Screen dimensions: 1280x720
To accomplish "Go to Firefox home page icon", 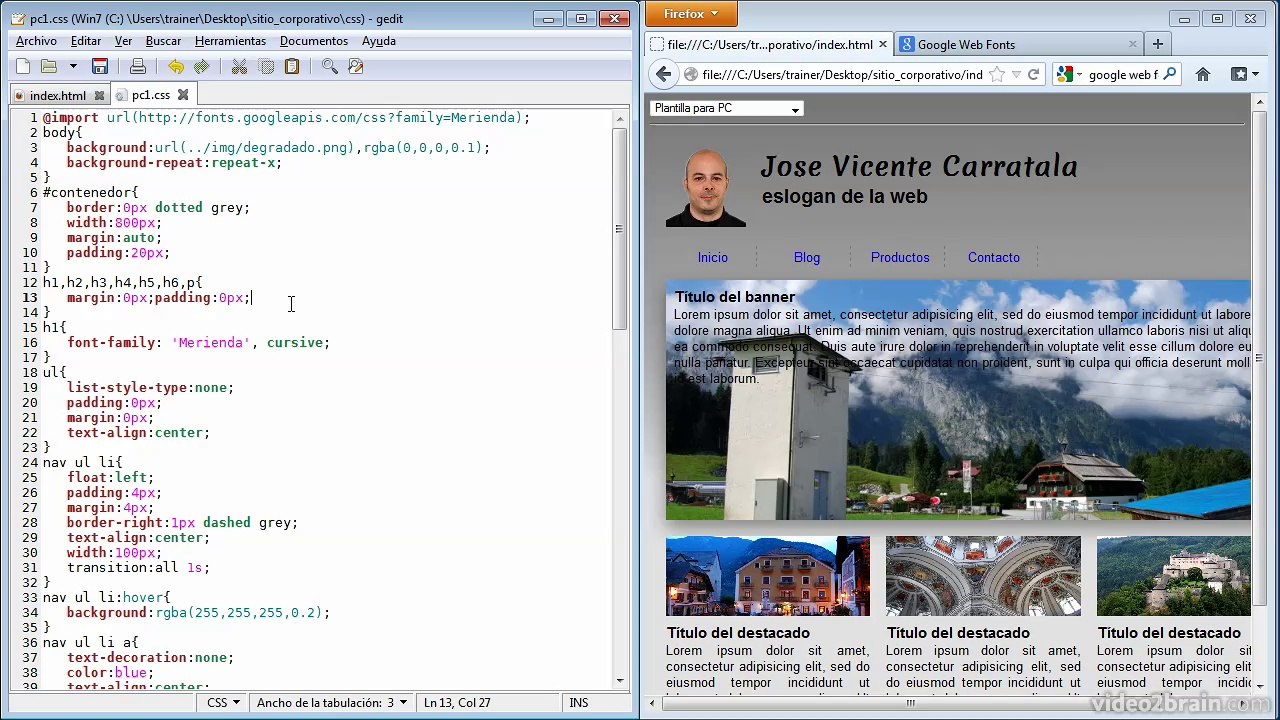I will tap(1203, 75).
